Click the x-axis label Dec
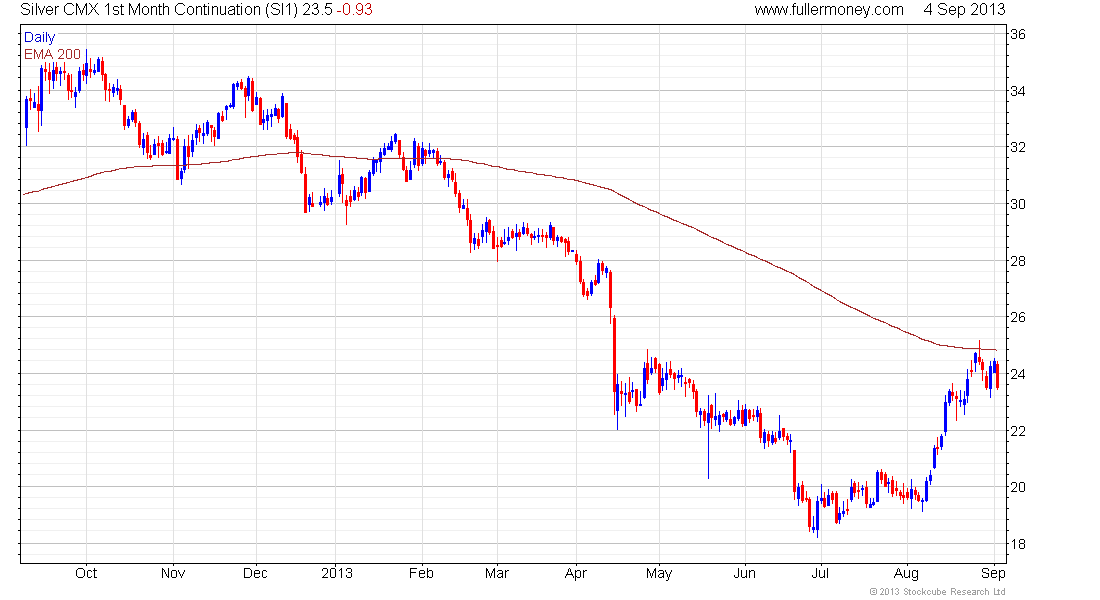1100x600 pixels. point(255,573)
